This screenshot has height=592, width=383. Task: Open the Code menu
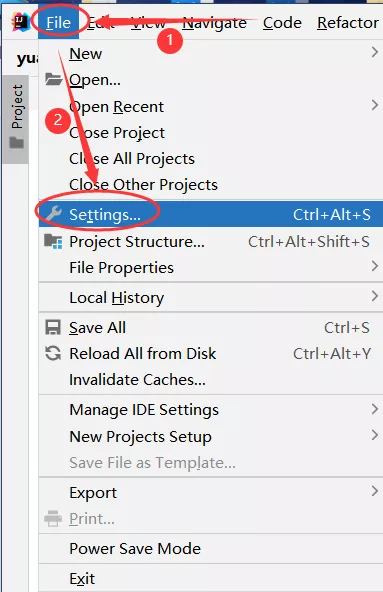click(282, 23)
